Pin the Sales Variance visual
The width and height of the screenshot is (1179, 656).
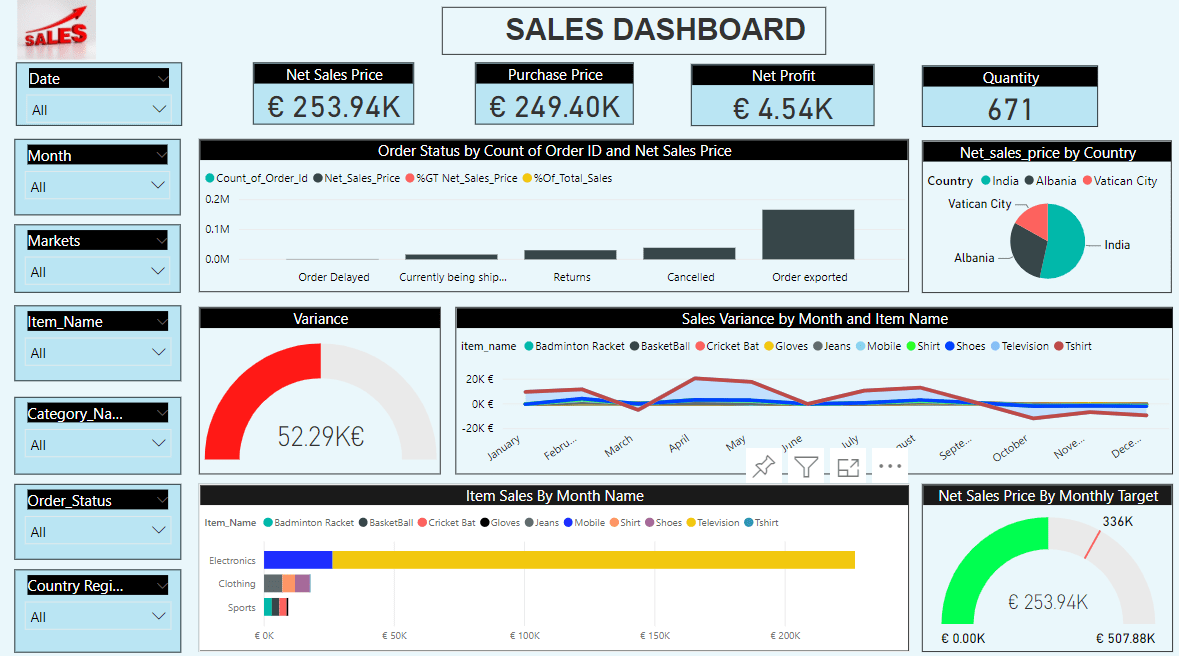click(x=764, y=466)
